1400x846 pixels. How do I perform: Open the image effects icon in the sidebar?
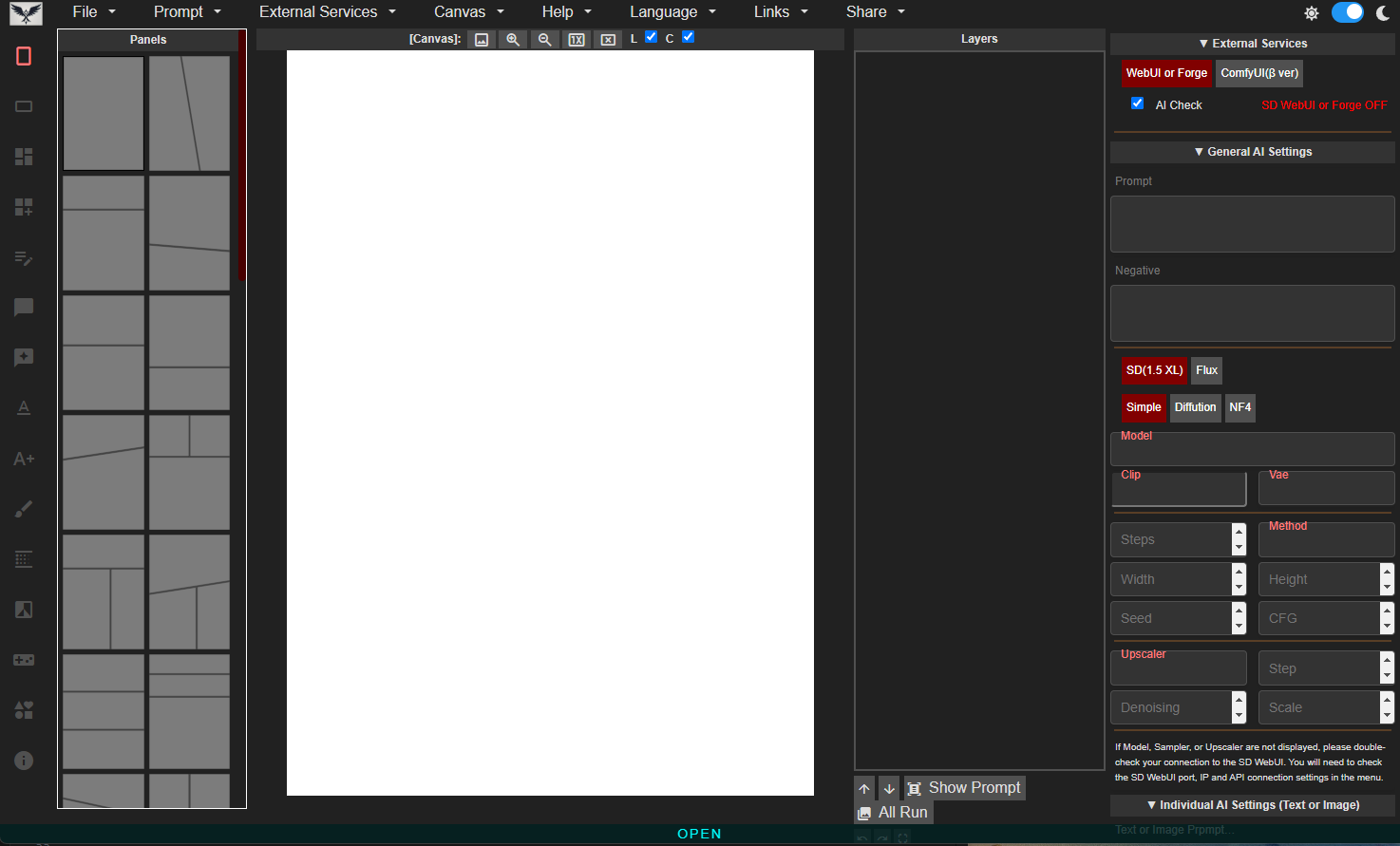click(x=24, y=610)
